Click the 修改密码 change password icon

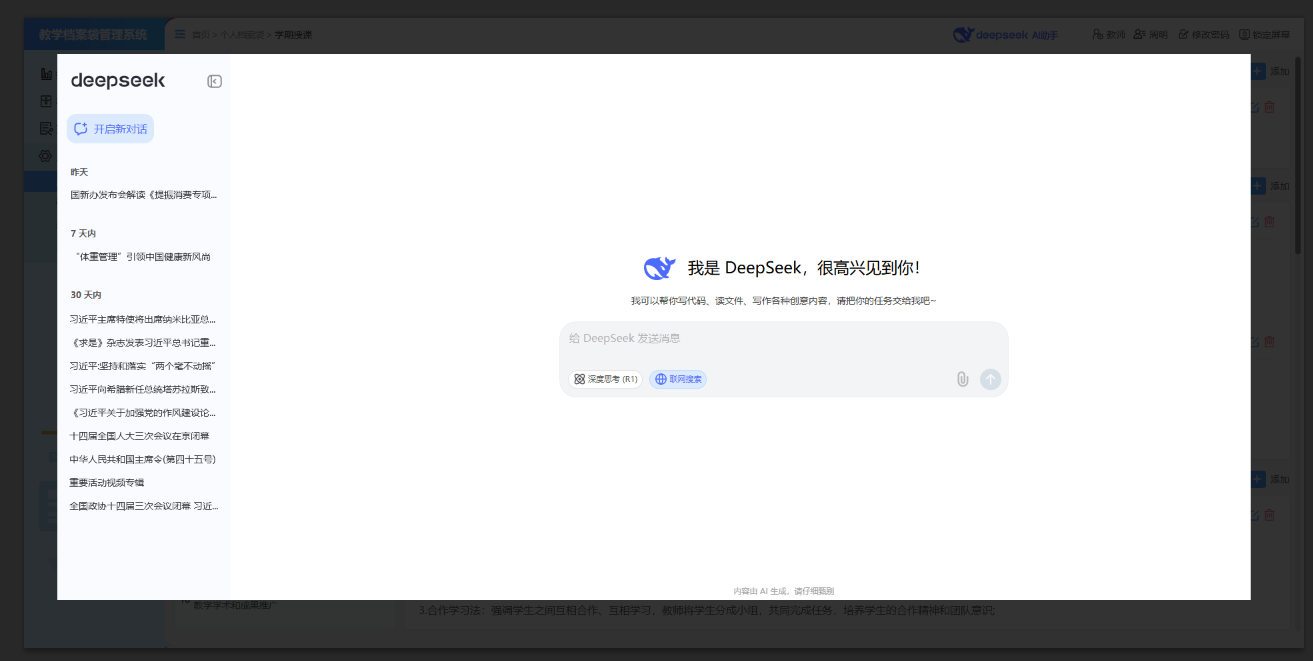[1184, 35]
